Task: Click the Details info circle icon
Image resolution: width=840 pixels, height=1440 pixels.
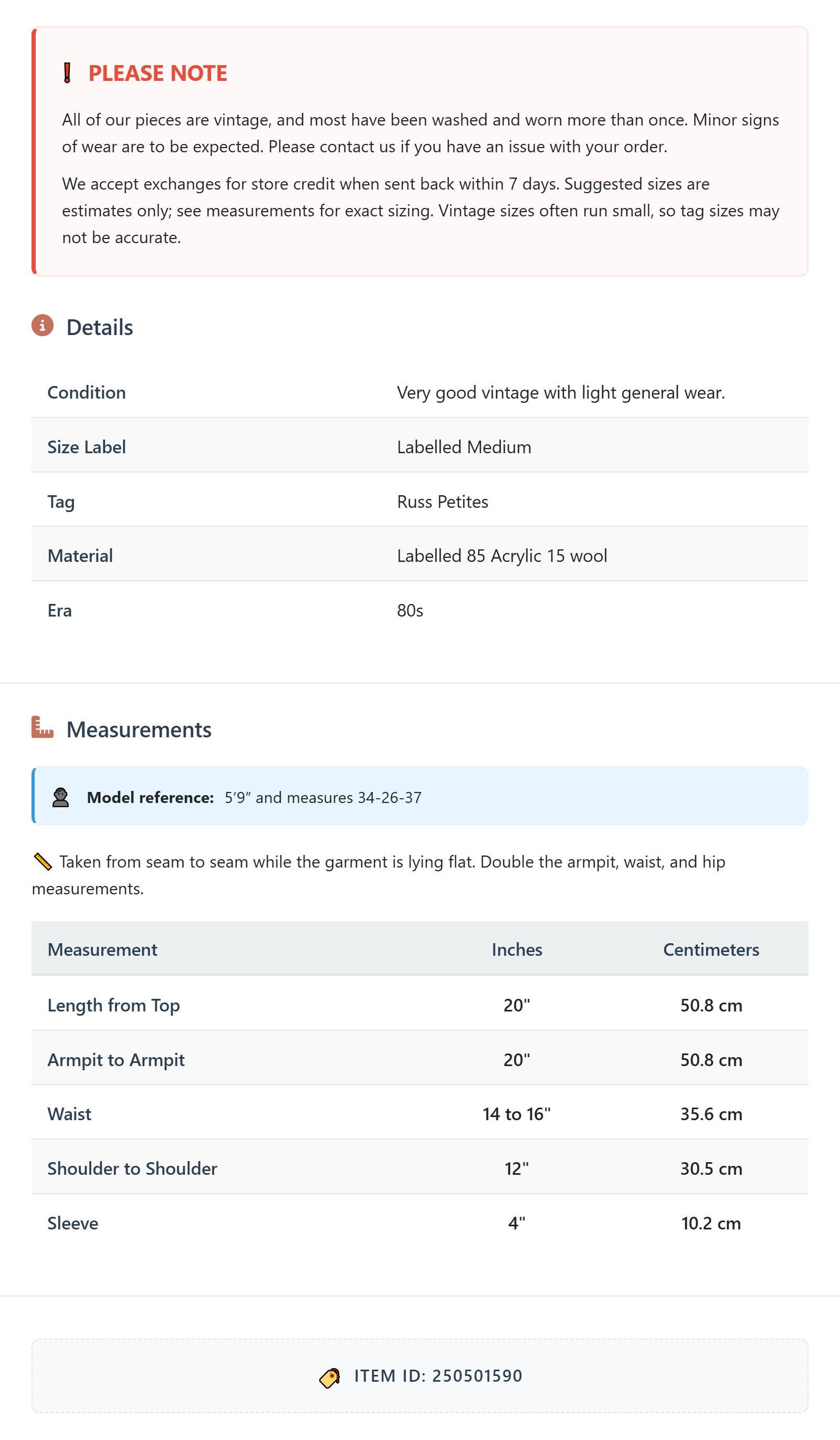Action: point(43,325)
